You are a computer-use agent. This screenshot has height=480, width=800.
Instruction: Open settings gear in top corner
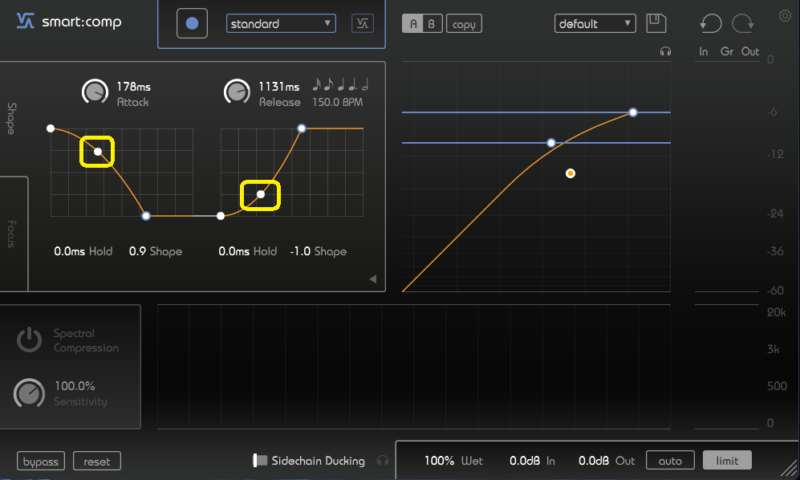click(x=784, y=15)
